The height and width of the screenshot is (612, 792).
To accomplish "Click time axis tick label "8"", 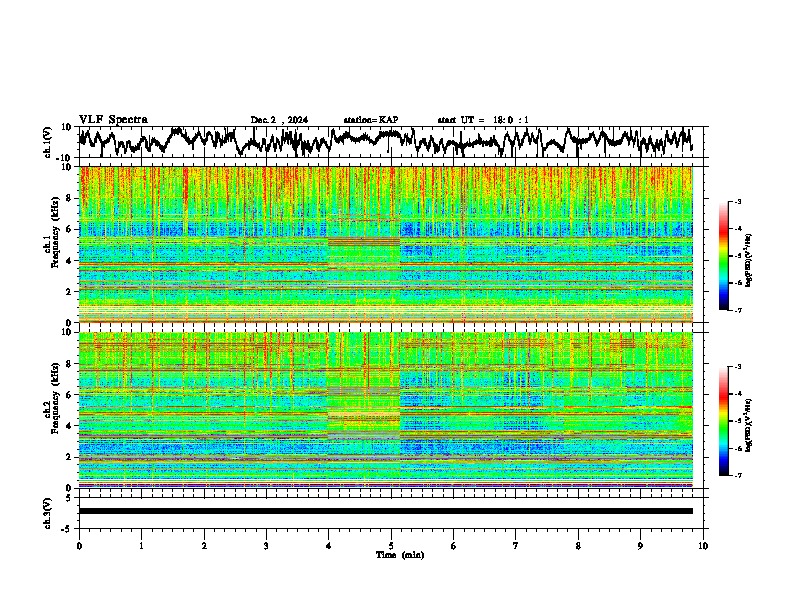I will point(578,546).
